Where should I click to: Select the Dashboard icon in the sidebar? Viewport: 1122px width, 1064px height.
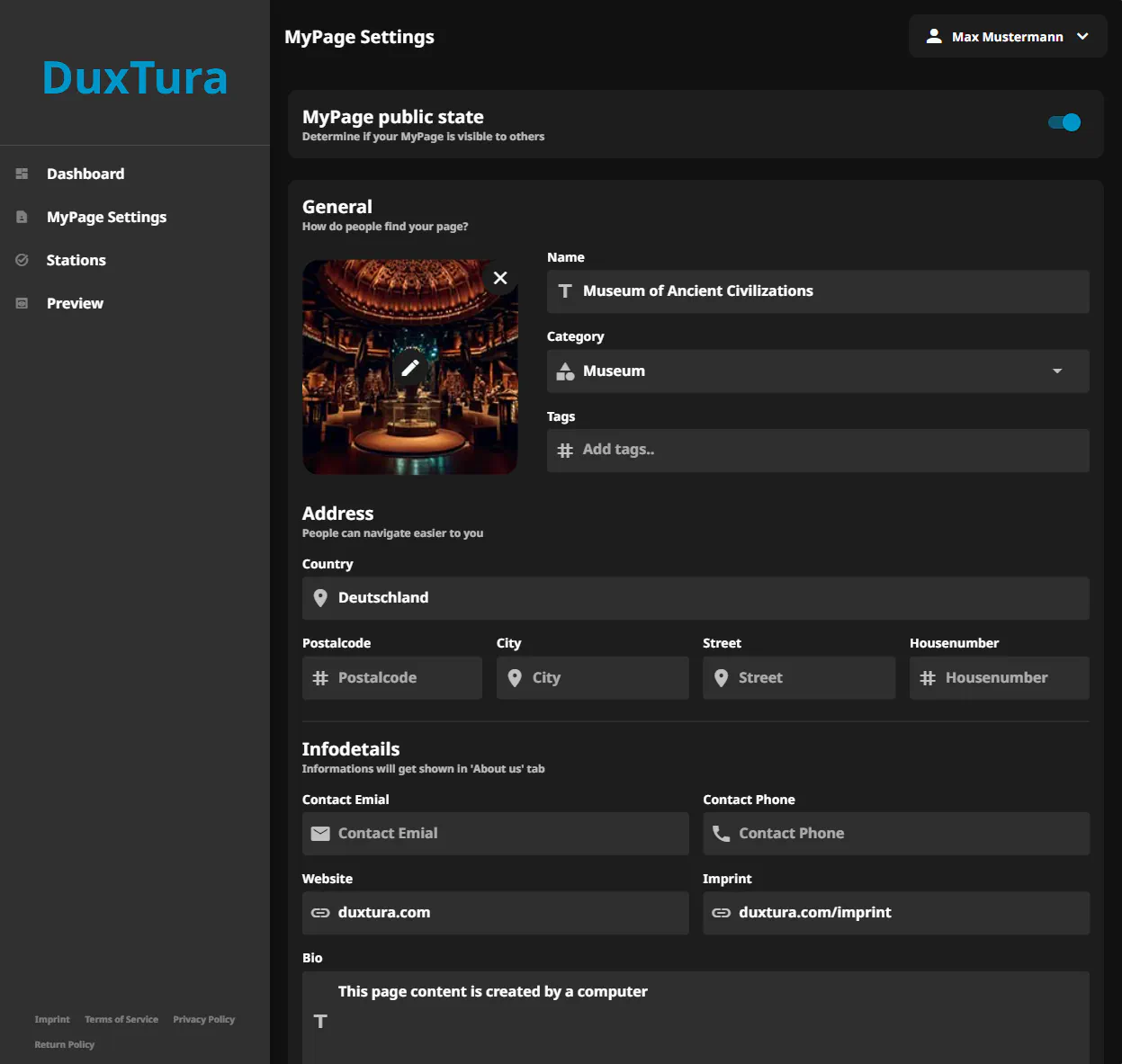tap(22, 174)
